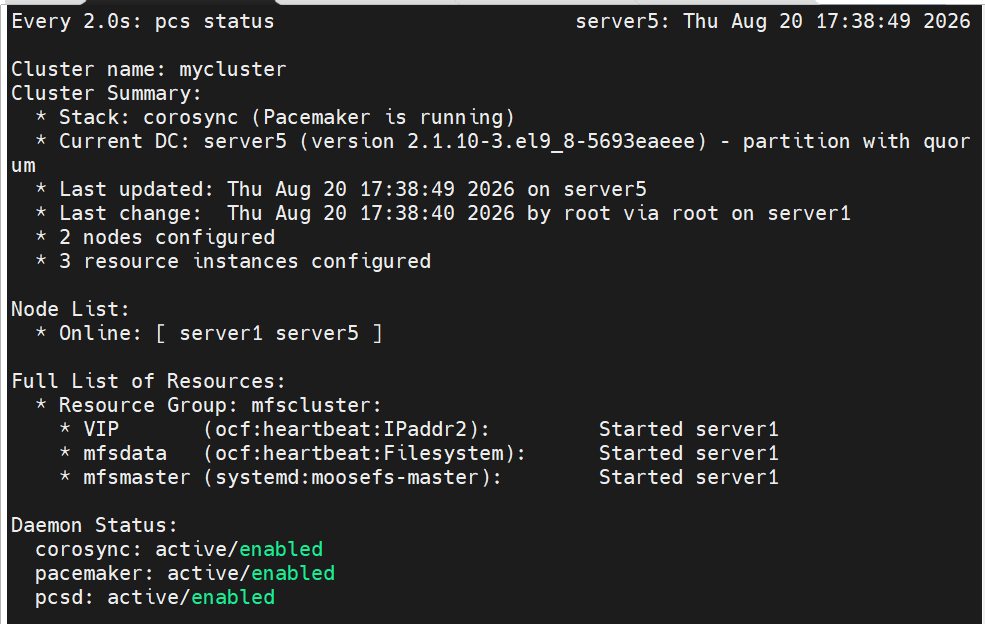Screen dimensions: 985x624
Task: Click the mfsmaster moosefs-master resource row
Action: [419, 478]
